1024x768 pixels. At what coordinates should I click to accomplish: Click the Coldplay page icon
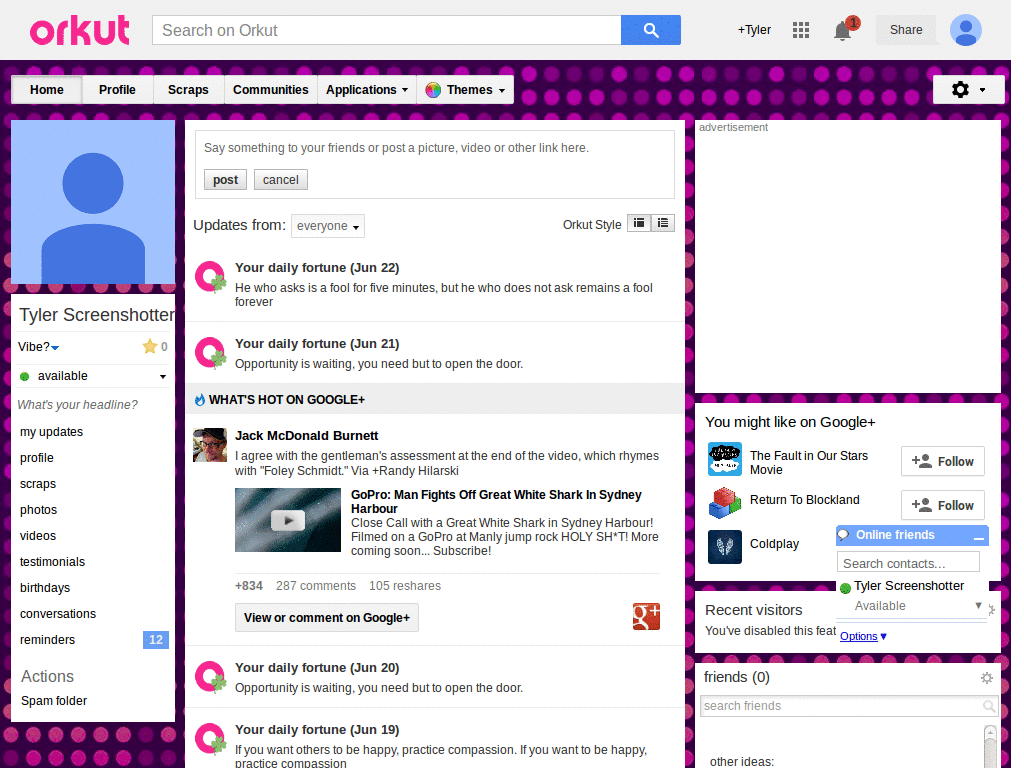725,547
